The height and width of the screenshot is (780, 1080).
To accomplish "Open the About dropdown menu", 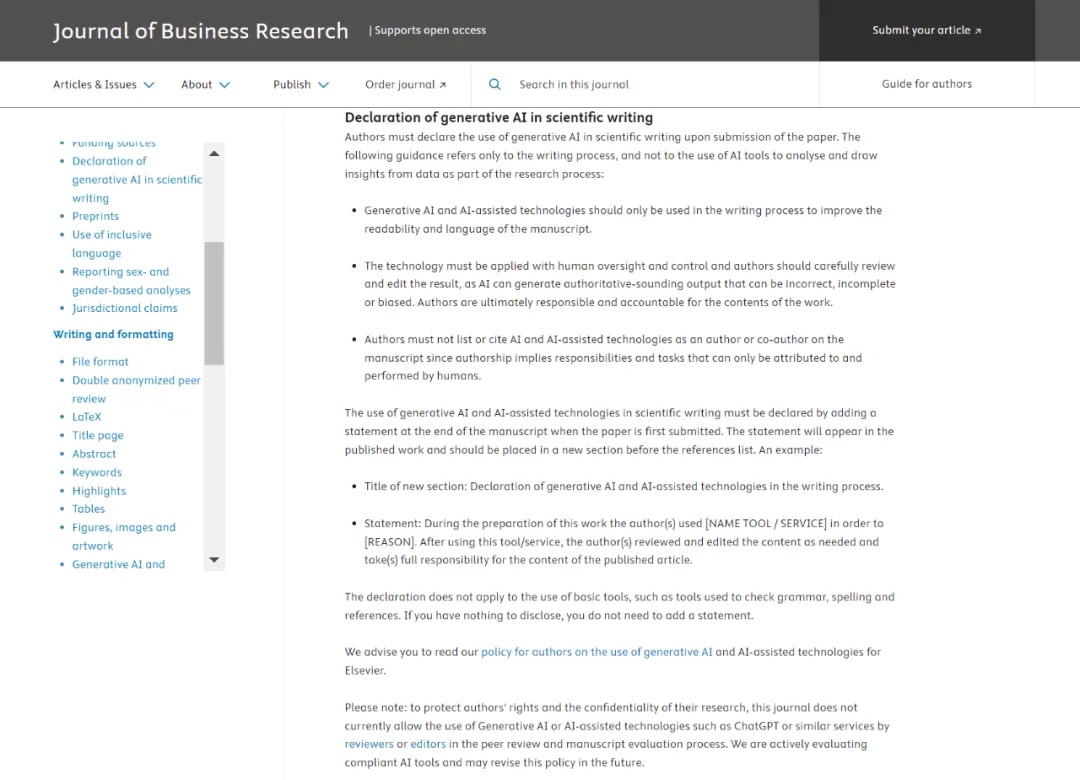I will 224,85.
